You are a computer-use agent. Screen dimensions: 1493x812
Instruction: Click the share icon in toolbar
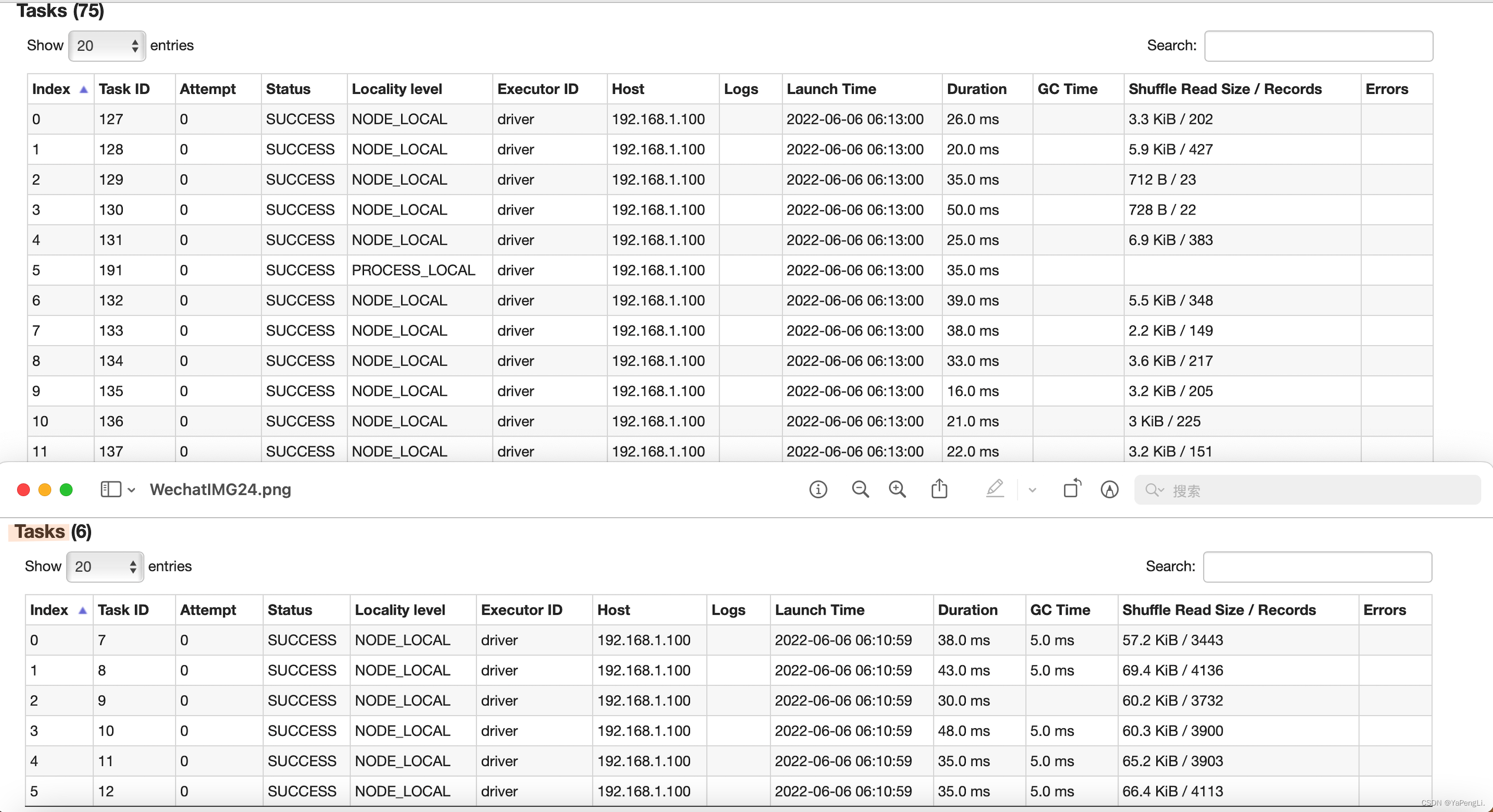[939, 489]
